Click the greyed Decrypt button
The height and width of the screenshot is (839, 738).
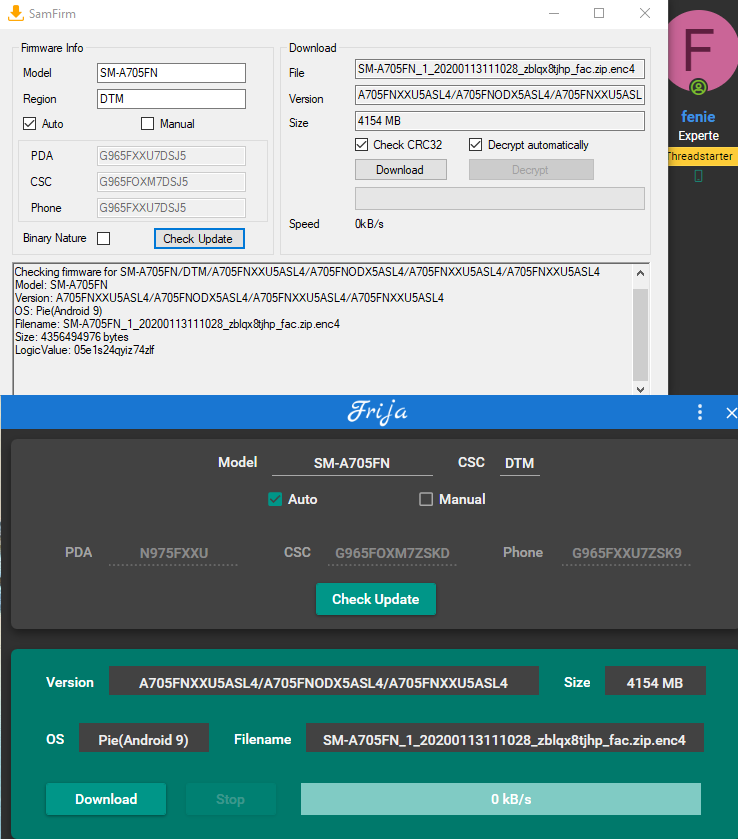point(531,170)
